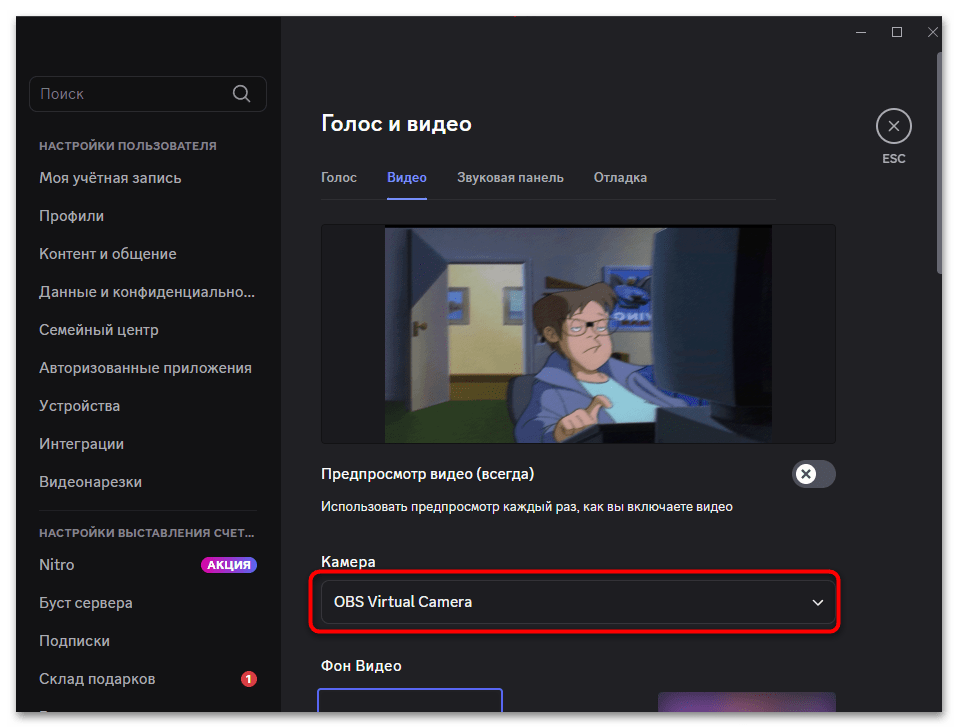Click НАСТРОЙКИ ВЫСТАВЛЕНИЯ СЧЕТ... header
Screen dimensions: 958x728
pos(147,533)
